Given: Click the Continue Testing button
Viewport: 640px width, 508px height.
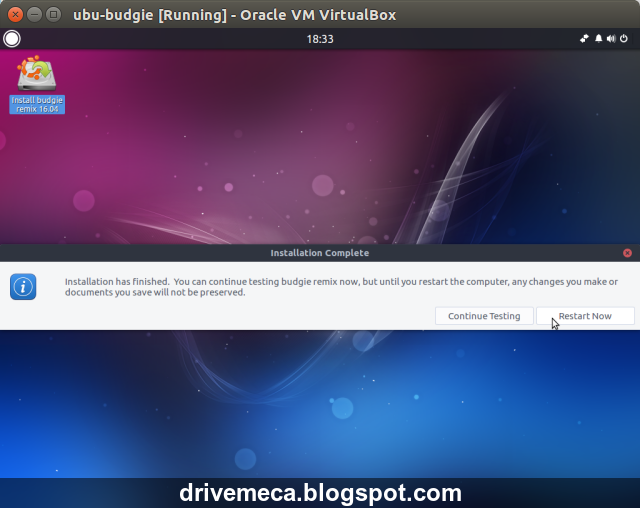Looking at the screenshot, I should tap(484, 316).
